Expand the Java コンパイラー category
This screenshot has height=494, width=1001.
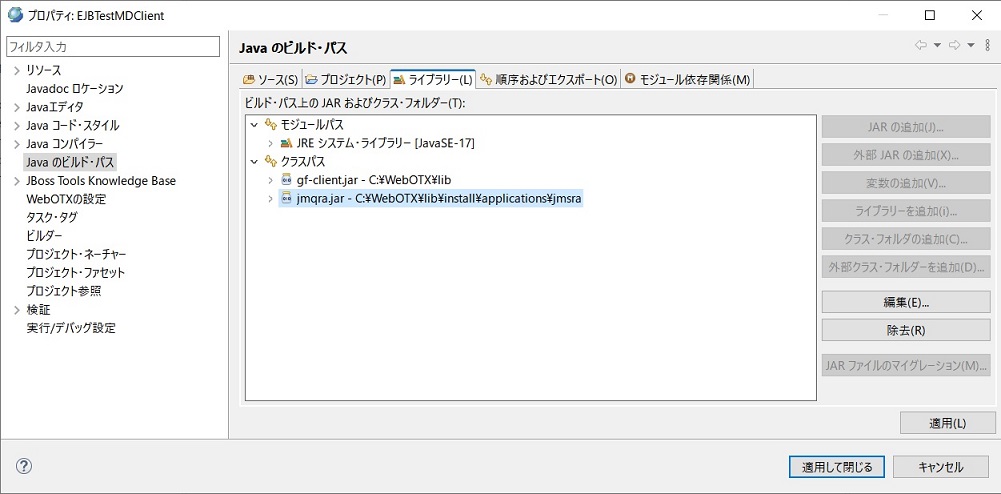pos(16,144)
